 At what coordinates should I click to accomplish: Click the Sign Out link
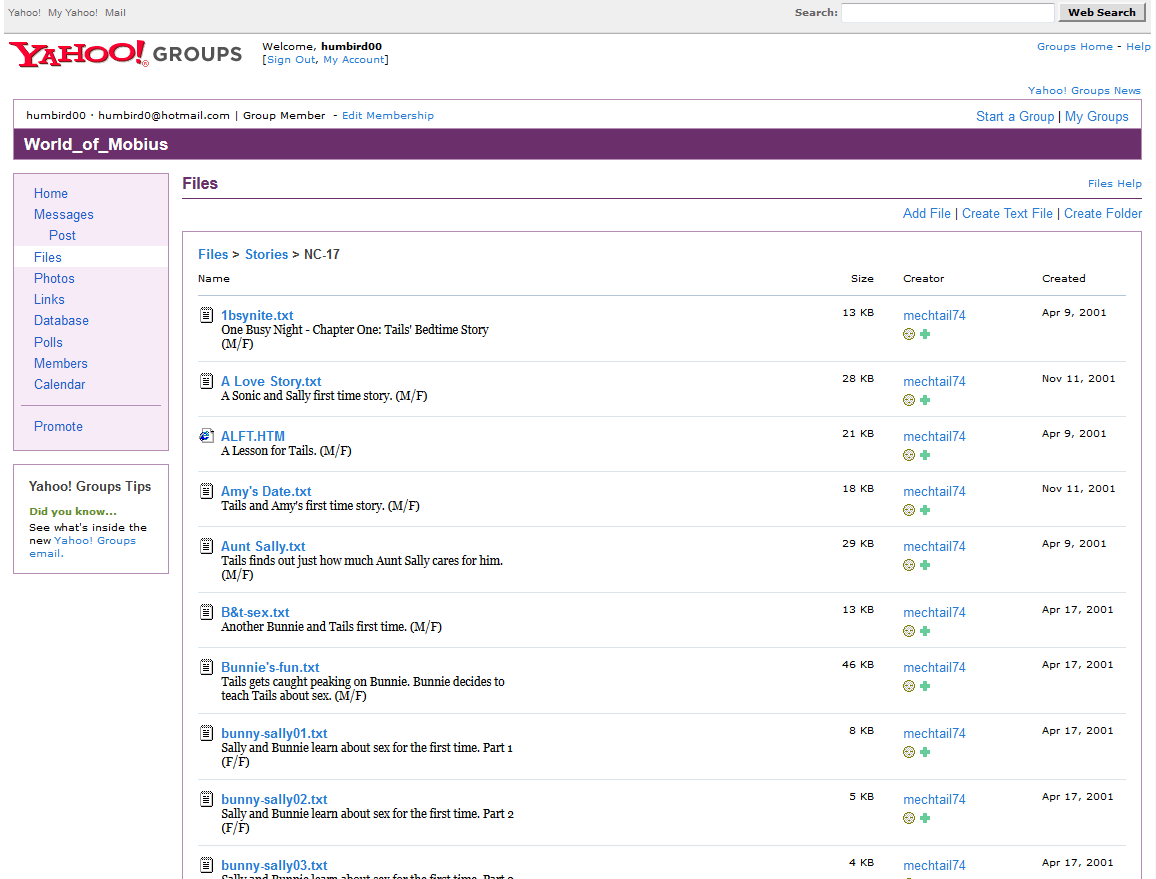[x=291, y=60]
